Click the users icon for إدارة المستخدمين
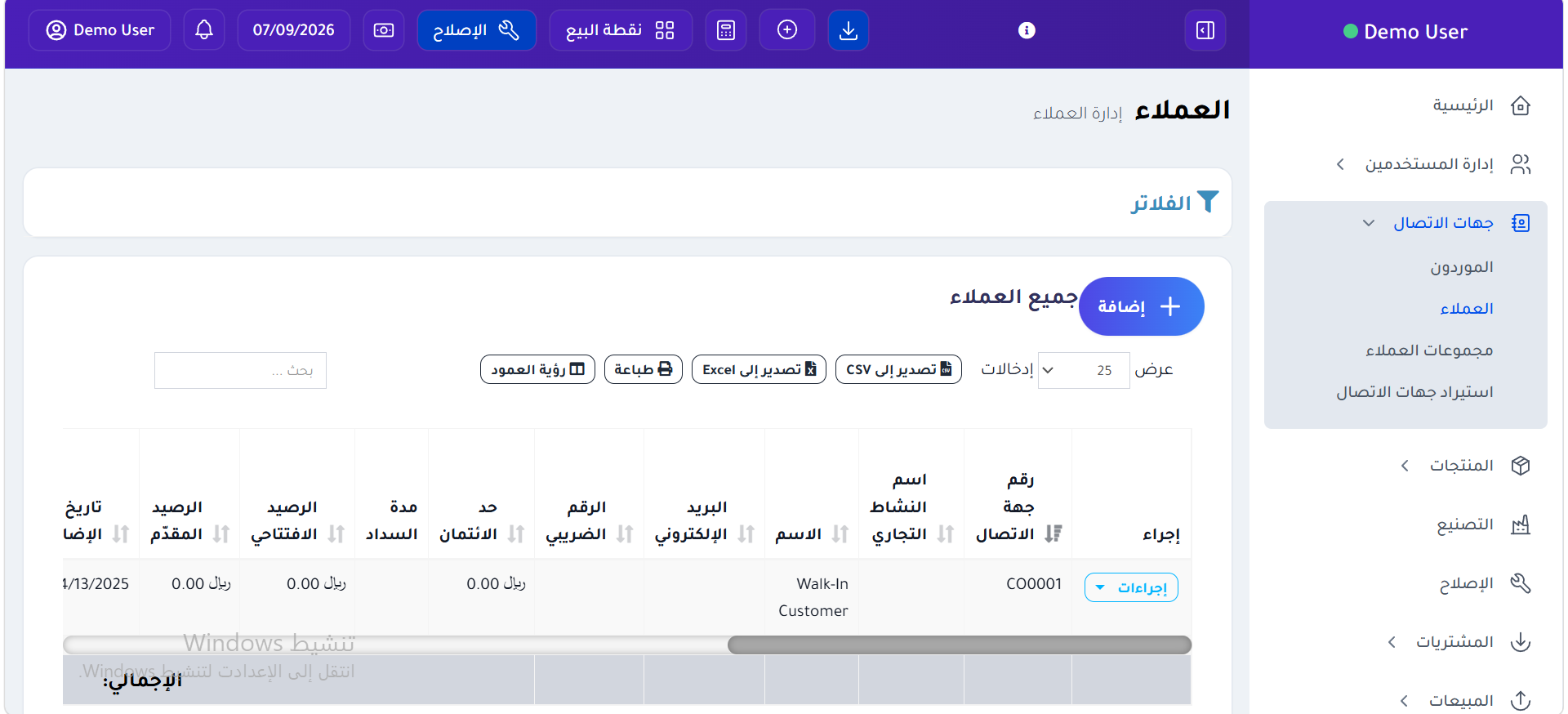Screen dimensions: 1568x714 point(1521,164)
